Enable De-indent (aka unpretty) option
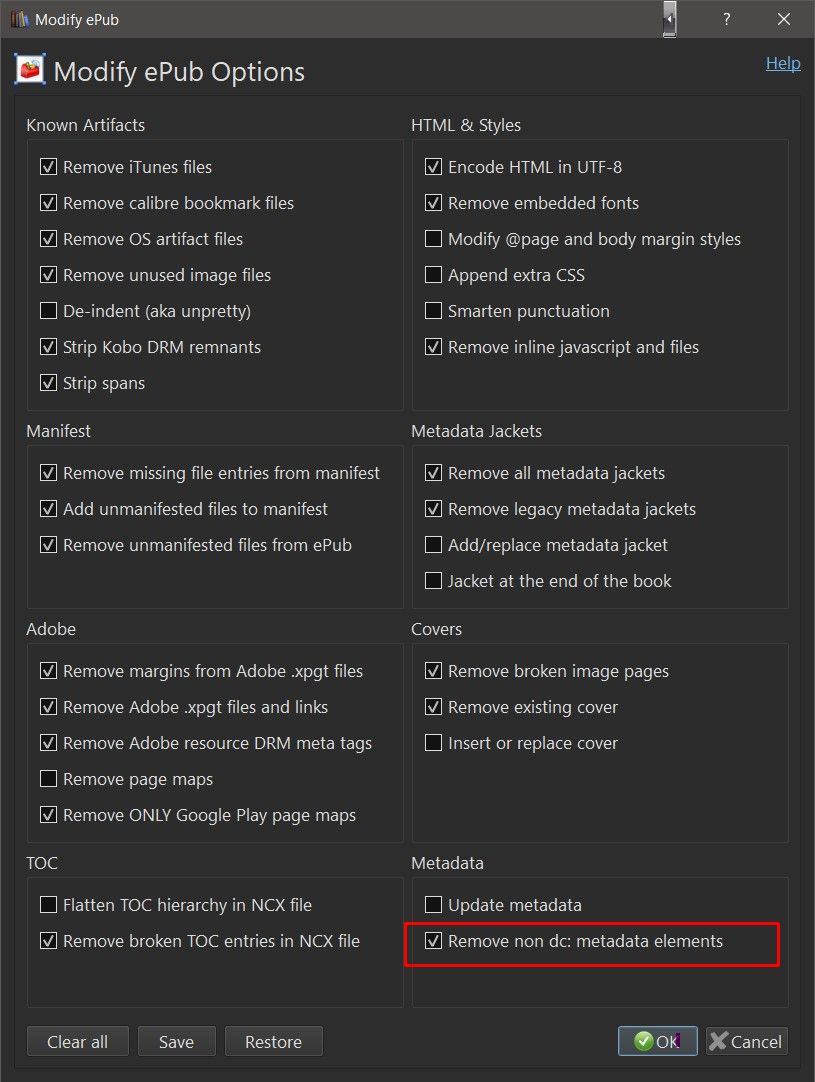The width and height of the screenshot is (815, 1082). [x=48, y=311]
